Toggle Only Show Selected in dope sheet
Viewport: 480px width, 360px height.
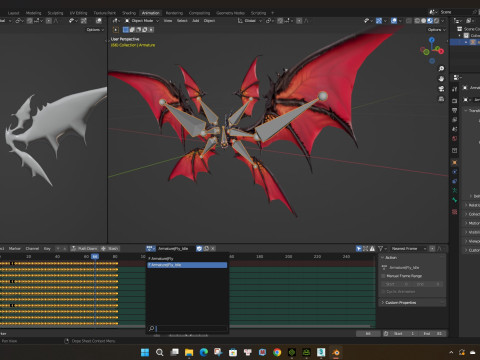tap(359, 249)
